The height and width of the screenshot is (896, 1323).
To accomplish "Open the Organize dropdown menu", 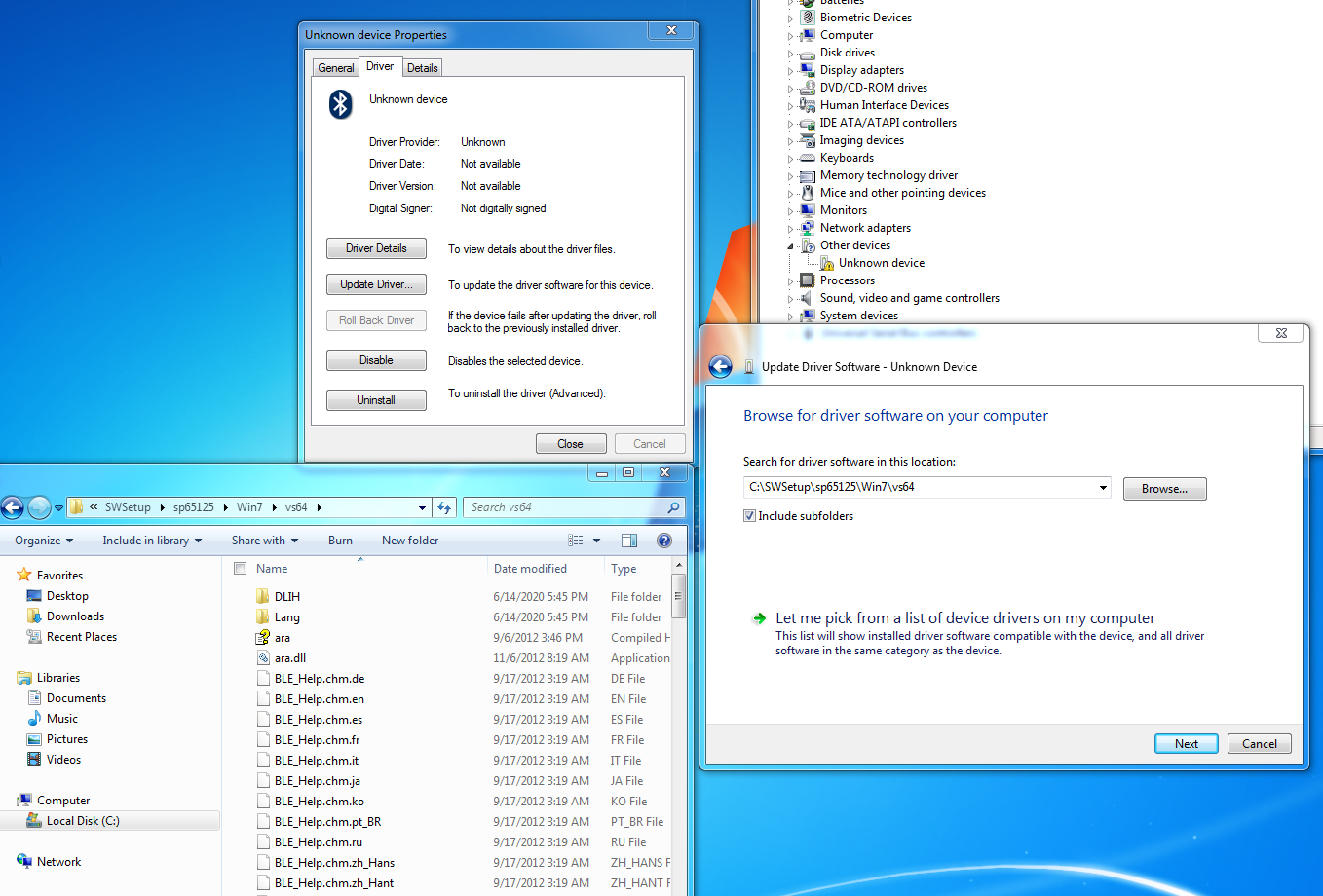I will tap(44, 541).
